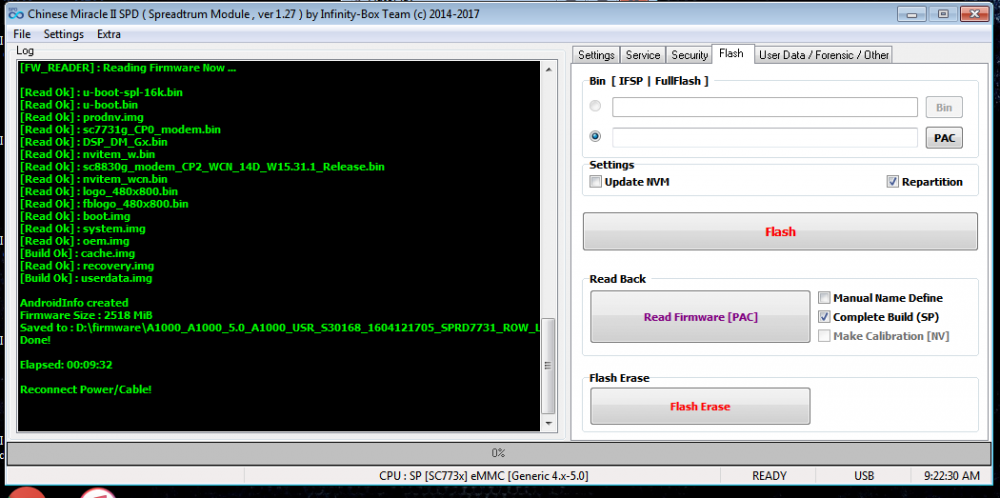Click 'AndroidInfo created' log line
The width and height of the screenshot is (1000, 498).
point(74,303)
